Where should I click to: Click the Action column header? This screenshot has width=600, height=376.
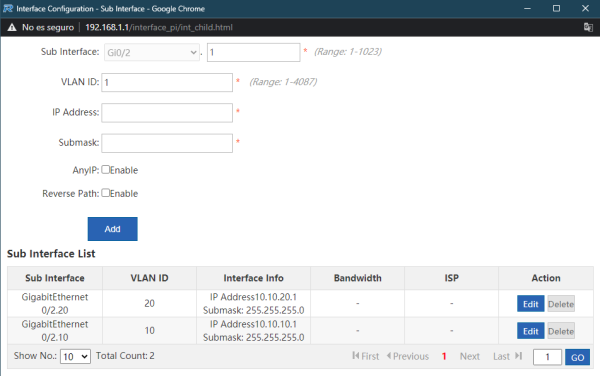point(546,278)
